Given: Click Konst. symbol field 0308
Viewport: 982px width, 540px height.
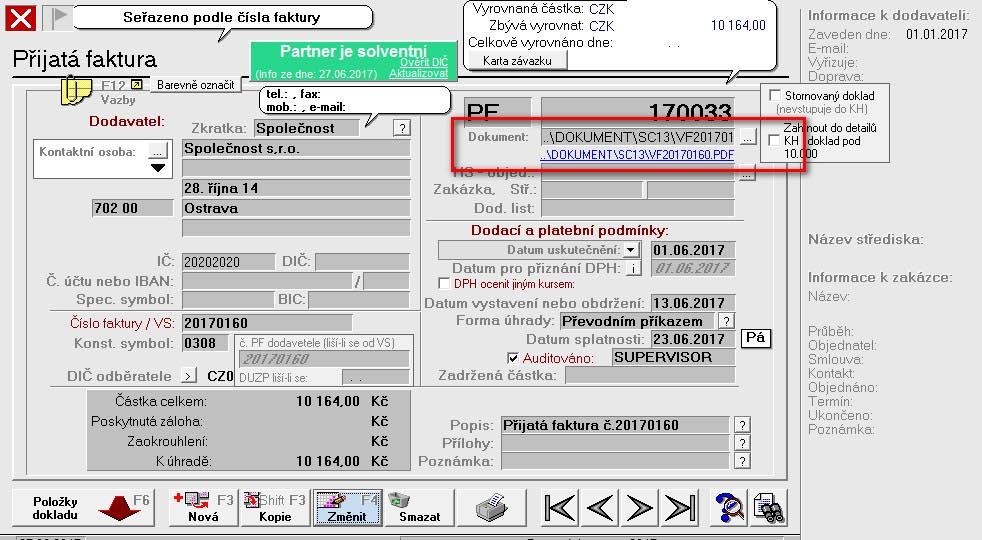Looking at the screenshot, I should 207,343.
